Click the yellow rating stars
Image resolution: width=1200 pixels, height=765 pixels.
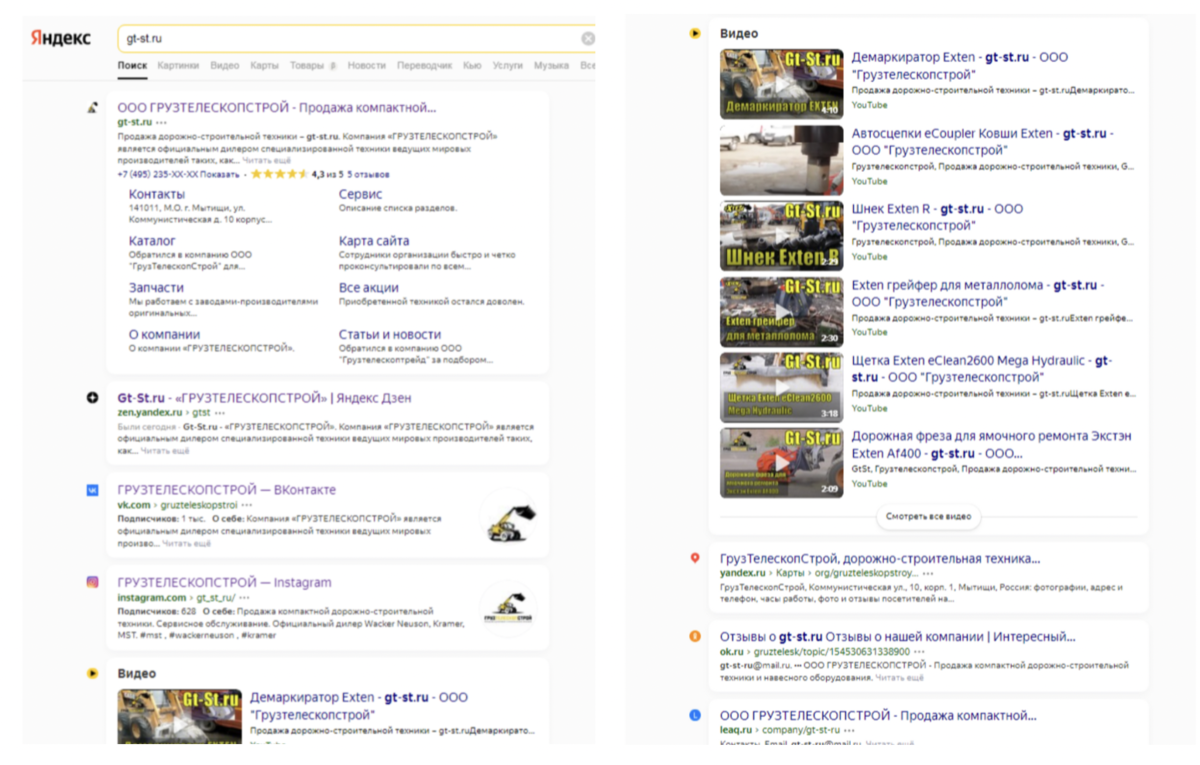click(279, 174)
